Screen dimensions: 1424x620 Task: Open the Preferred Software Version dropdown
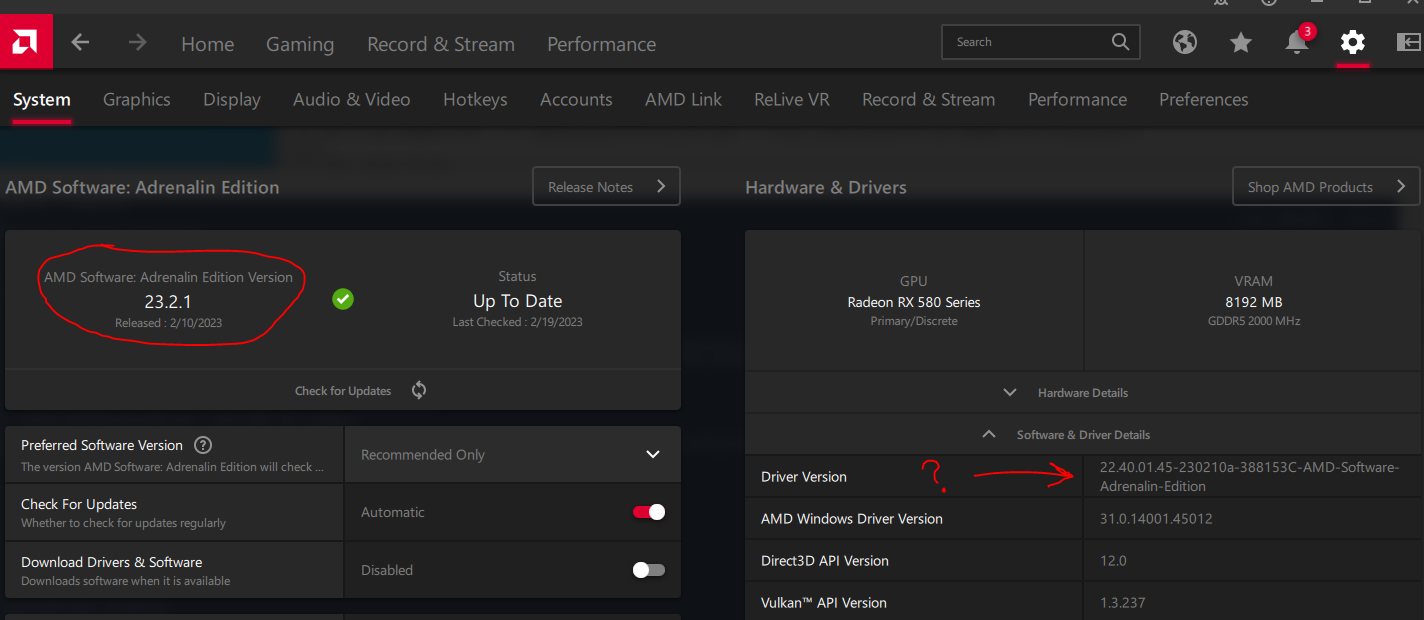tap(512, 455)
